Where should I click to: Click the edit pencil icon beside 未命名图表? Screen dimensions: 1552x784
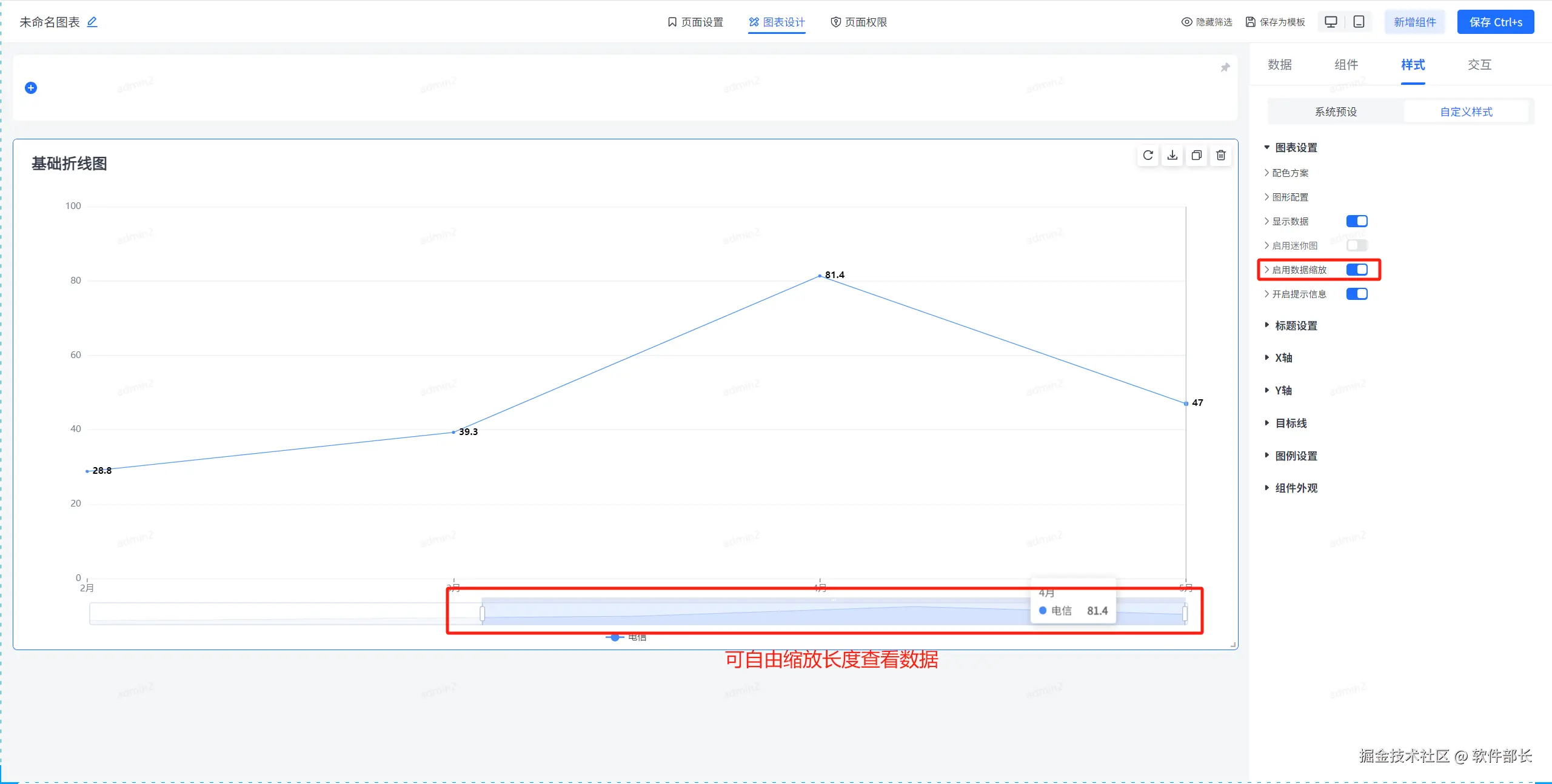click(x=92, y=22)
